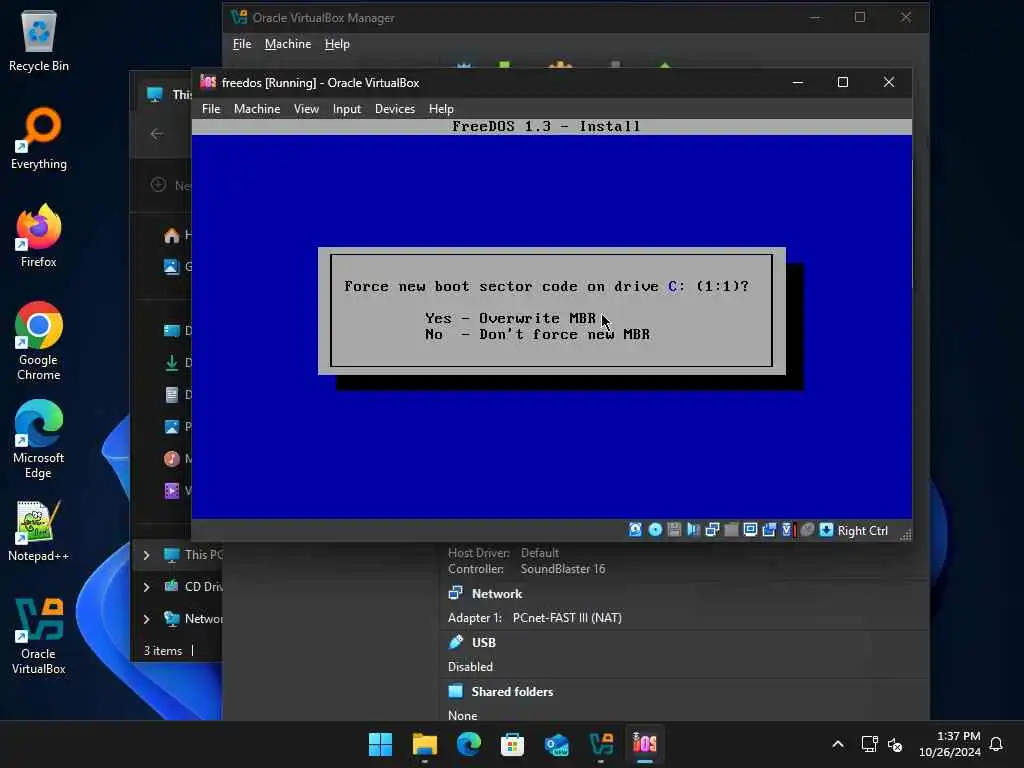Click the display monitor indicator in VM status bar
This screenshot has height=768, width=1024.
point(750,530)
